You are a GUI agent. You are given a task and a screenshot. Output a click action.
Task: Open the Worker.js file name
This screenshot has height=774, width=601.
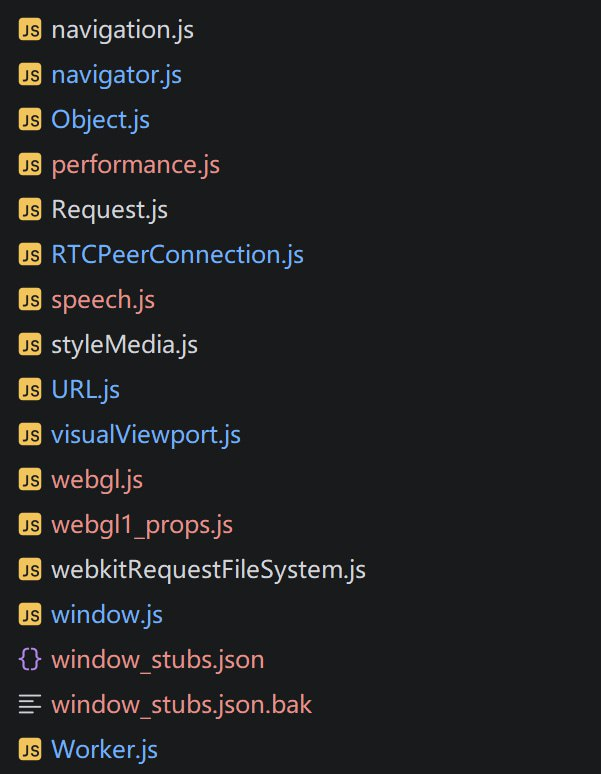click(x=104, y=750)
